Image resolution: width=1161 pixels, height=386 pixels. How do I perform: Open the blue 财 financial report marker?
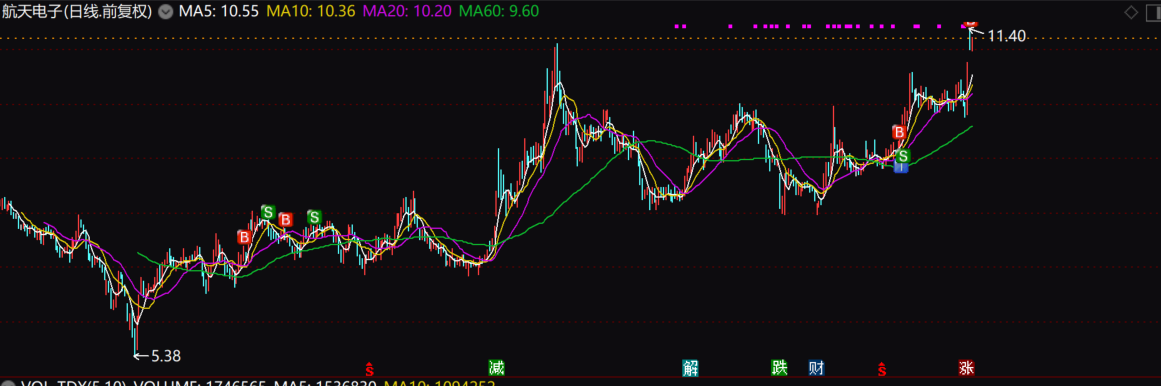coord(817,367)
